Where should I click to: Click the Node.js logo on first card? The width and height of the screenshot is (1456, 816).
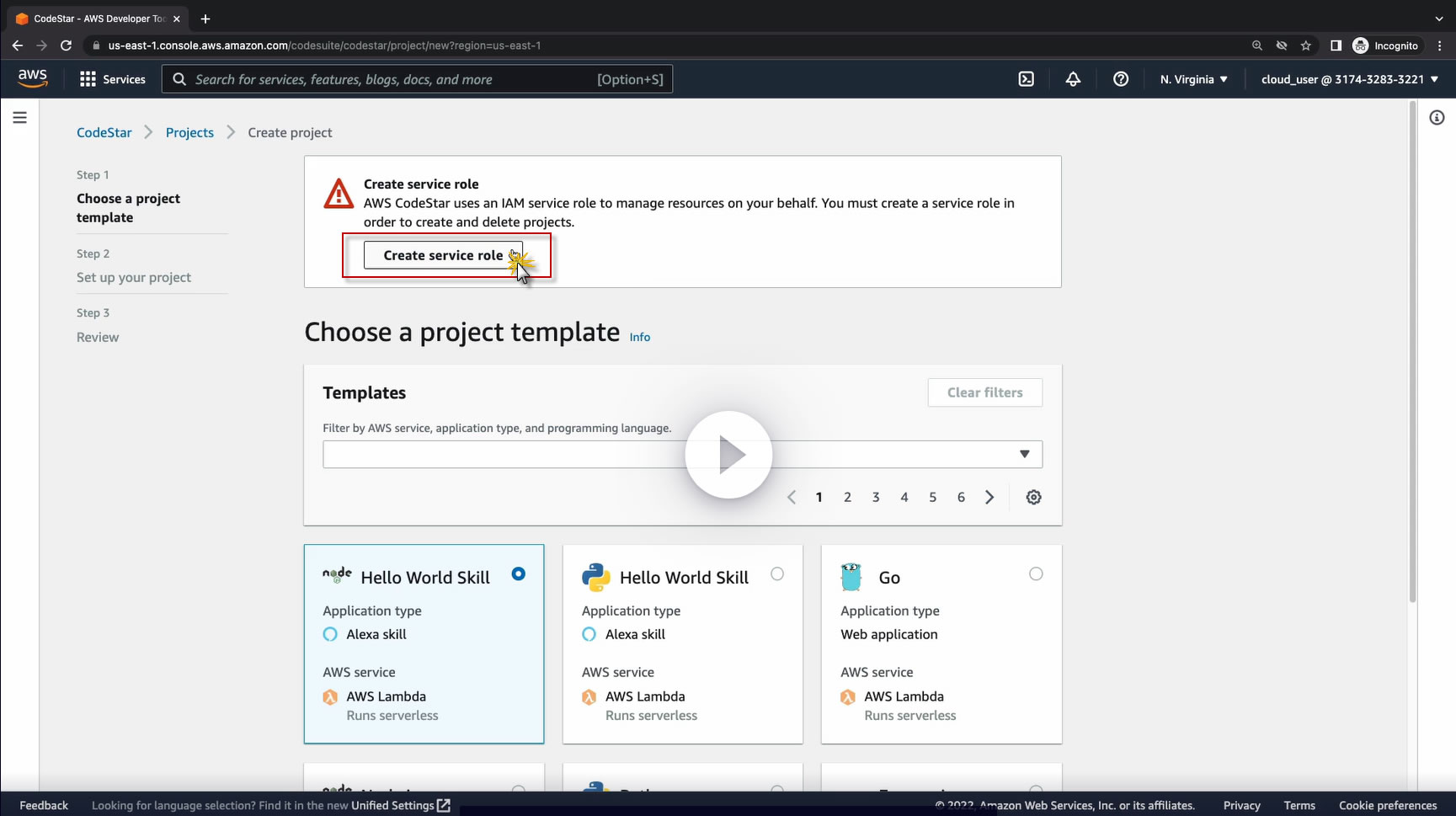(x=337, y=575)
